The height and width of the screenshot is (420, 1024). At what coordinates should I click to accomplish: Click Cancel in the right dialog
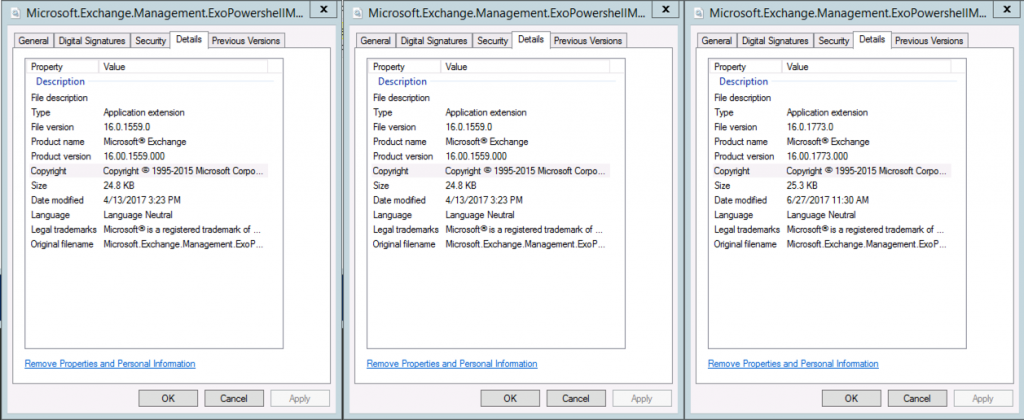point(918,398)
